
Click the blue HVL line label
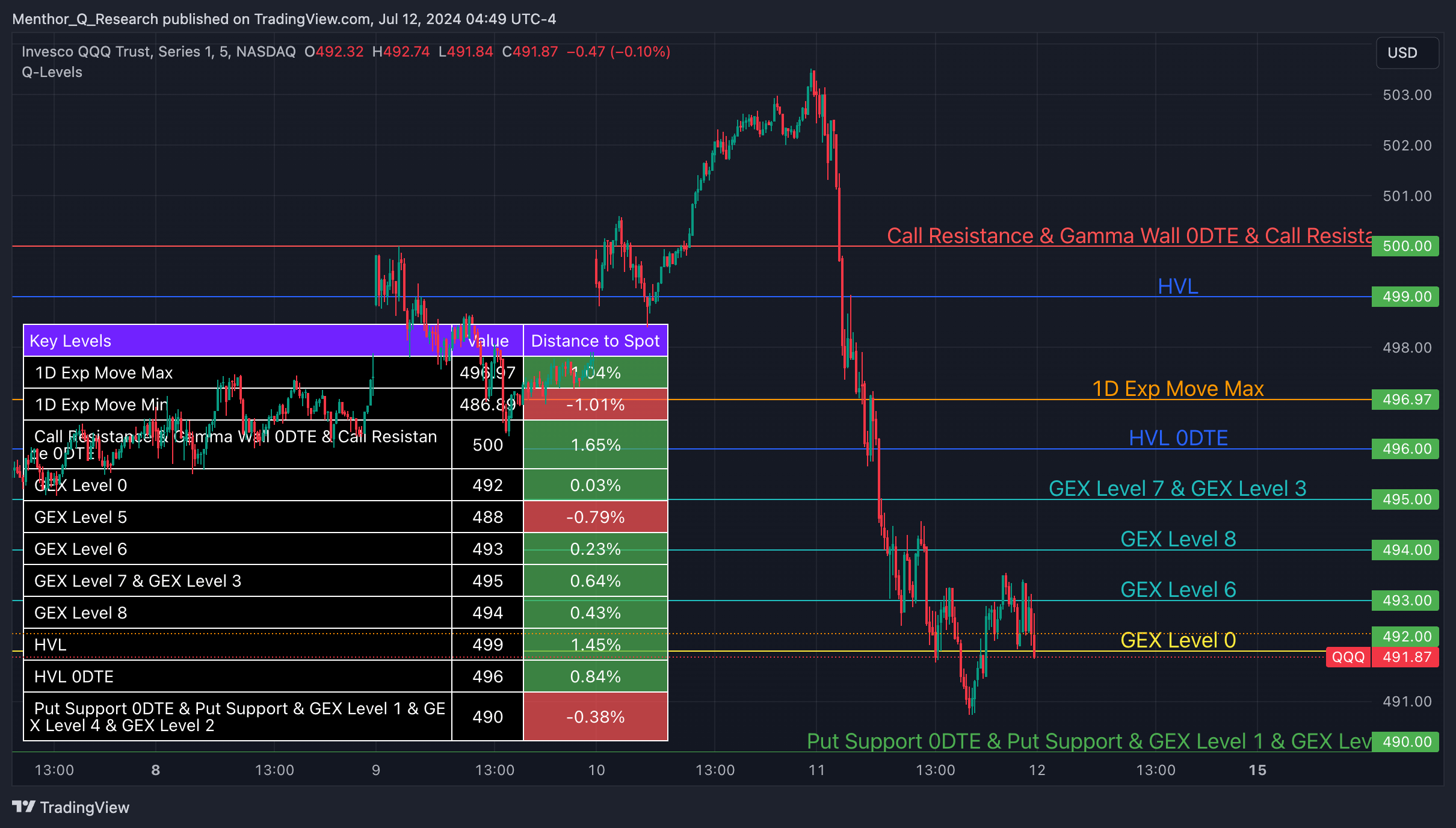[1177, 286]
